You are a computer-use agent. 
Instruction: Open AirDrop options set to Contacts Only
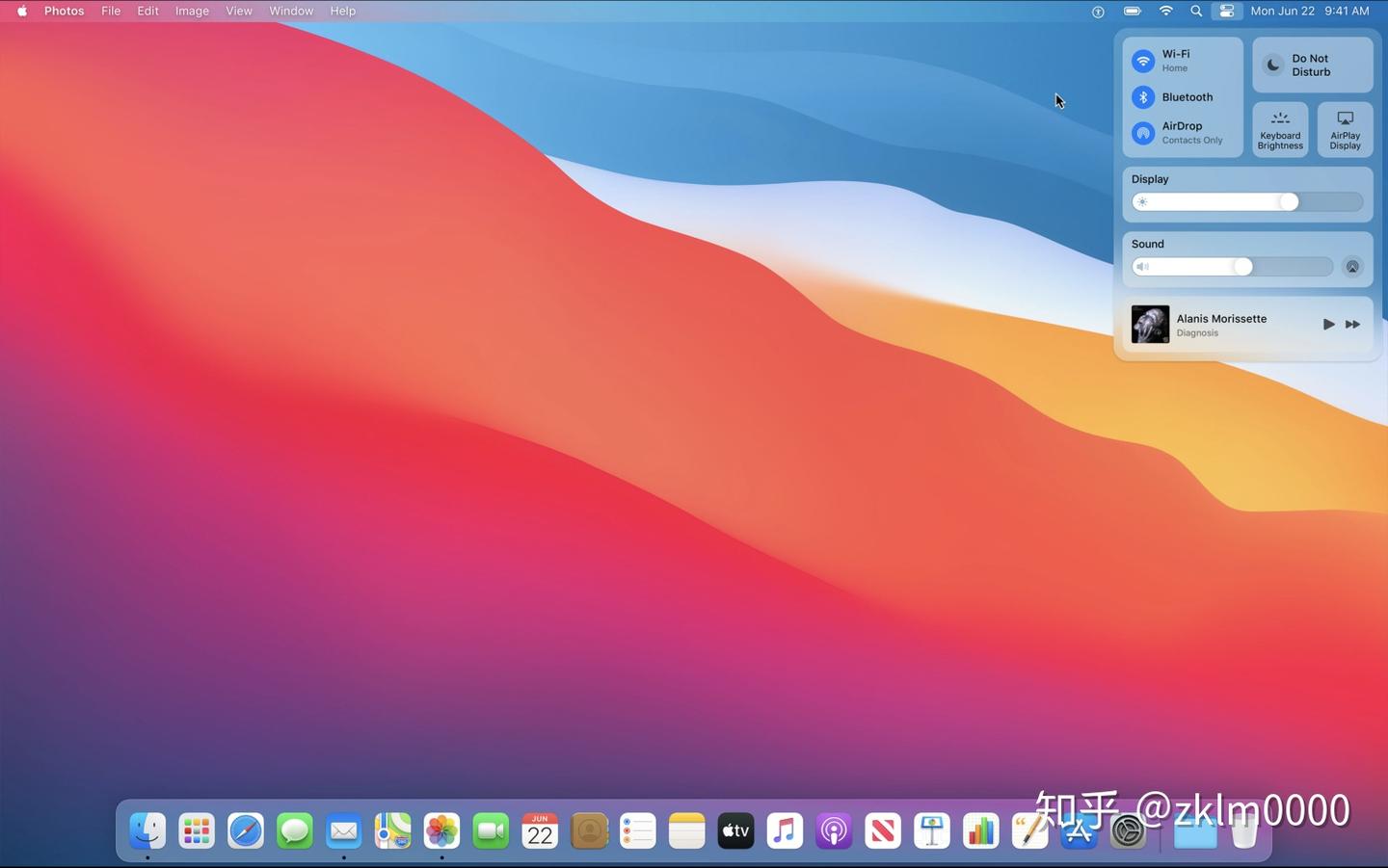click(x=1143, y=133)
